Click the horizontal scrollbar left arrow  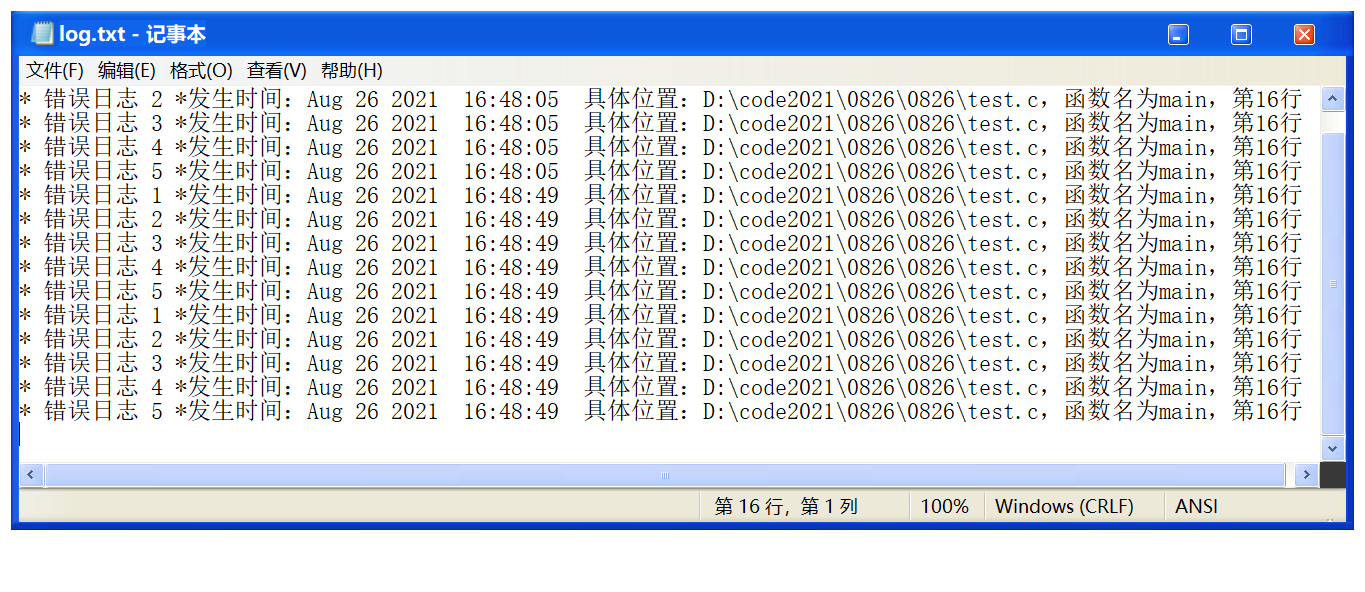tap(31, 475)
